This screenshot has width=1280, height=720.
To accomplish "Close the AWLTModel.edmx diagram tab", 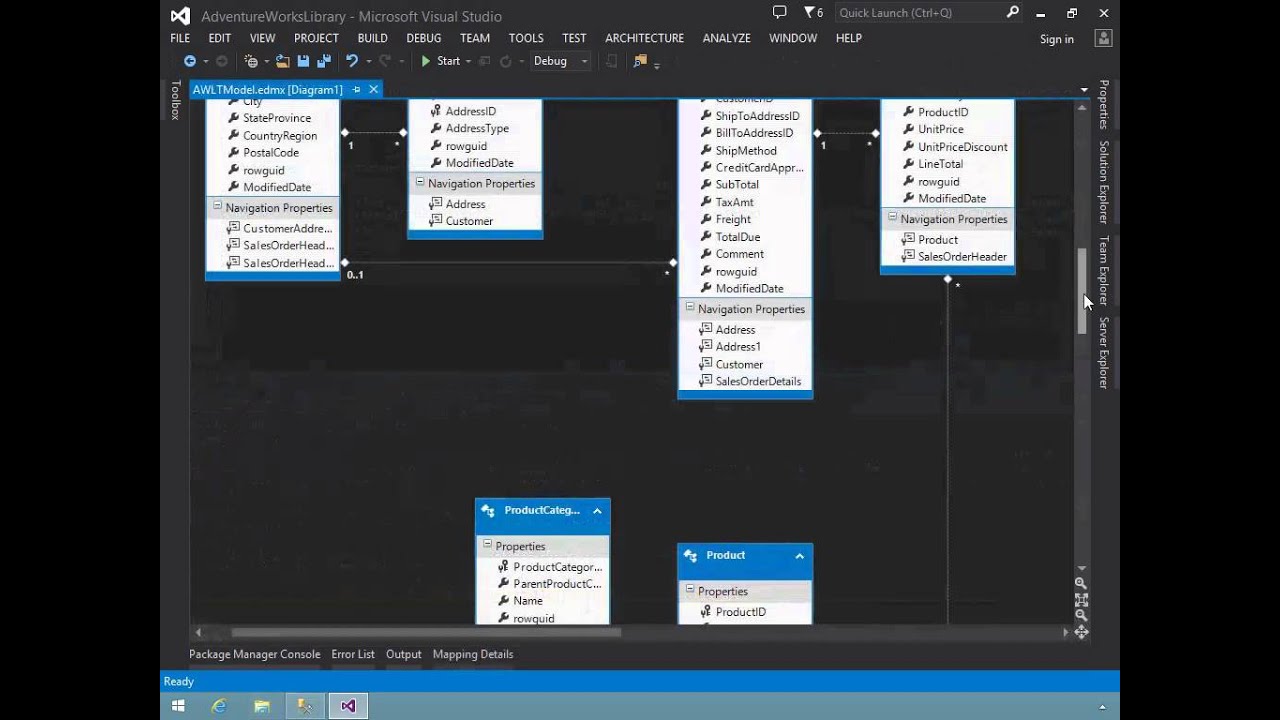I will pyautogui.click(x=374, y=89).
